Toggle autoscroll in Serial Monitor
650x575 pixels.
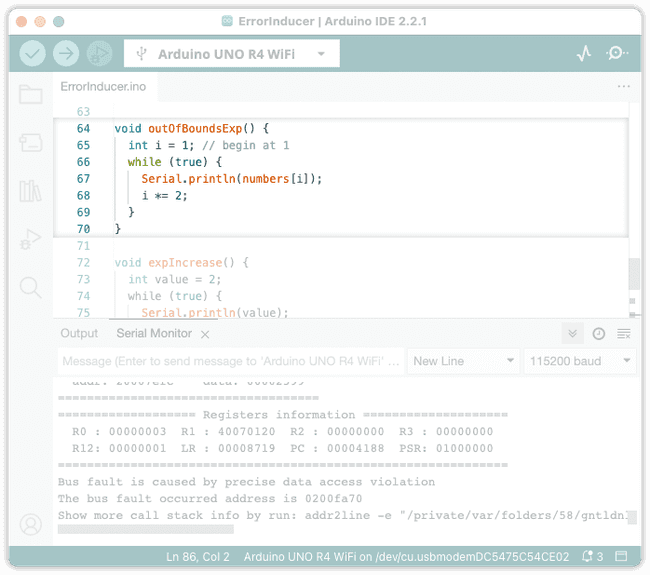point(573,334)
